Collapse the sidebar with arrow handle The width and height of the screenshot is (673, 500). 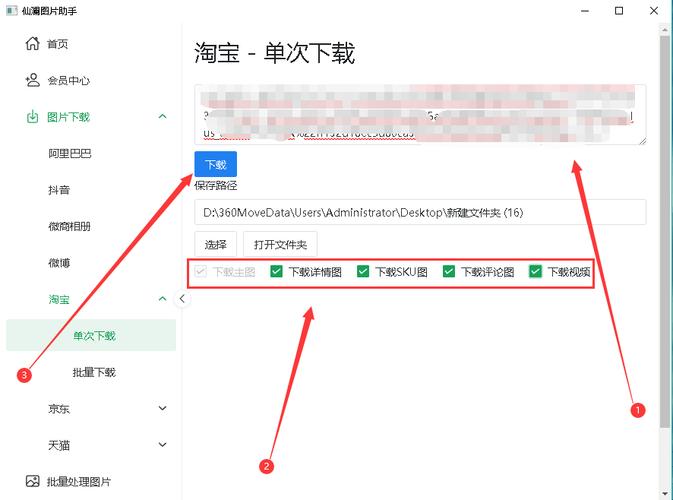182,298
